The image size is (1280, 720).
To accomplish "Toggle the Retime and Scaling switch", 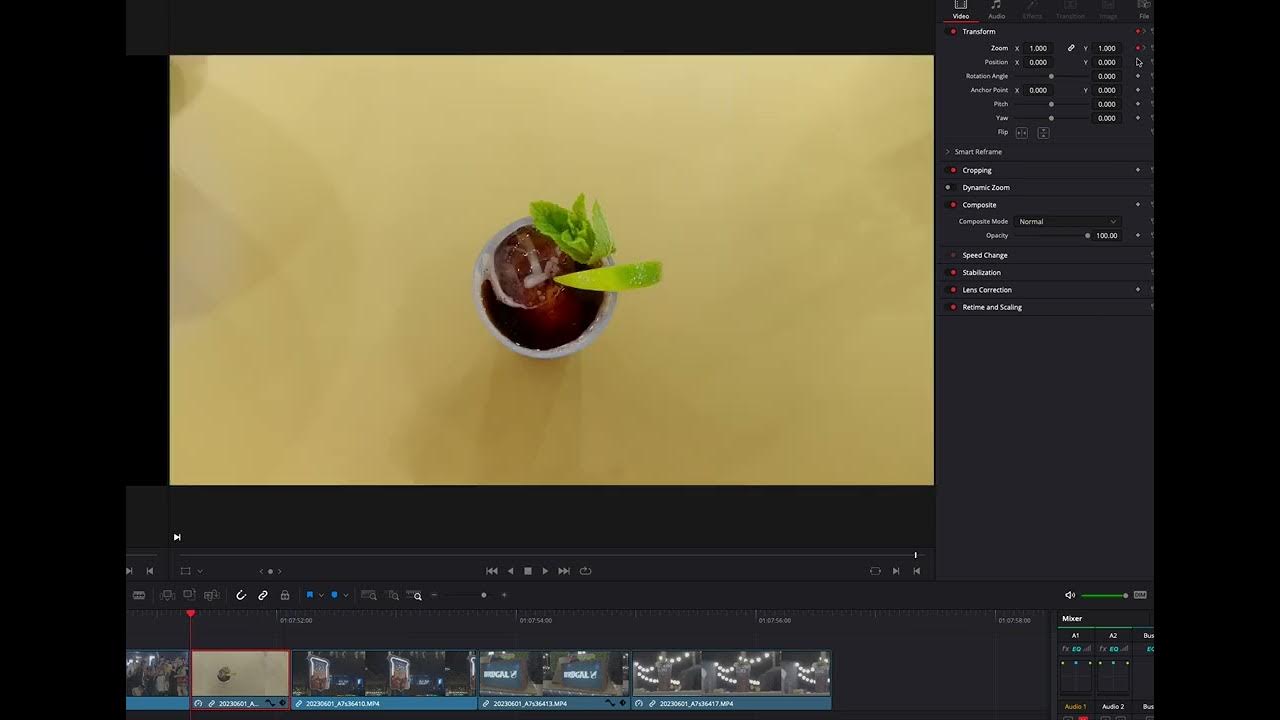I will click(x=953, y=307).
